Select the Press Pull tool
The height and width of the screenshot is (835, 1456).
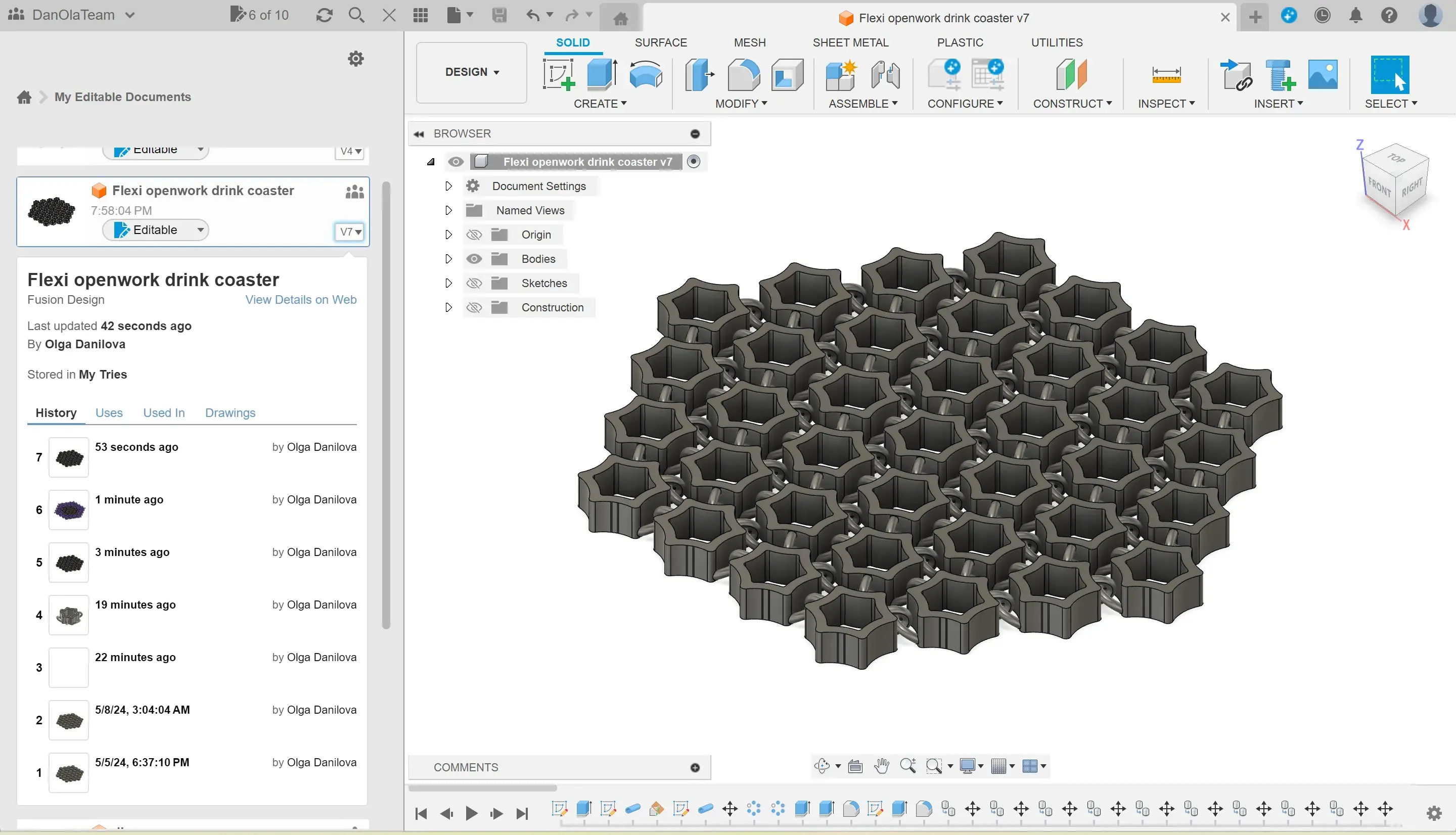[x=699, y=75]
